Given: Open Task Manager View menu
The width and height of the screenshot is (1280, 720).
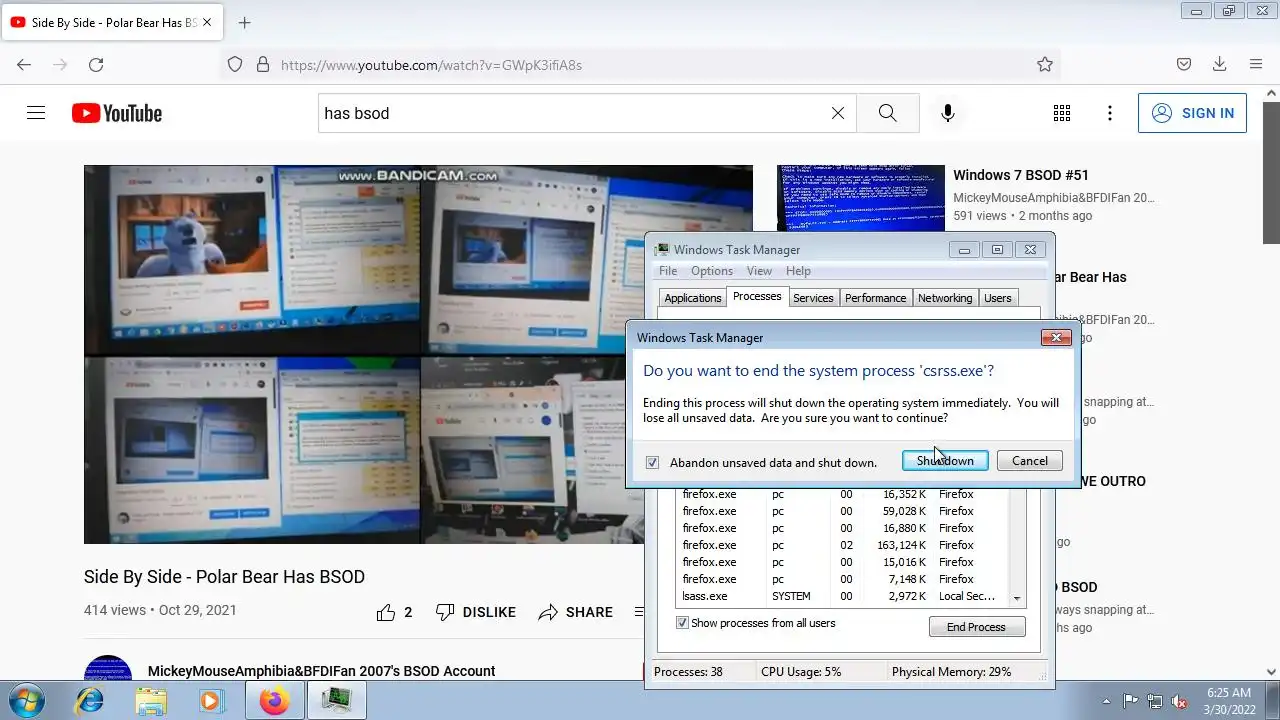Looking at the screenshot, I should [759, 271].
